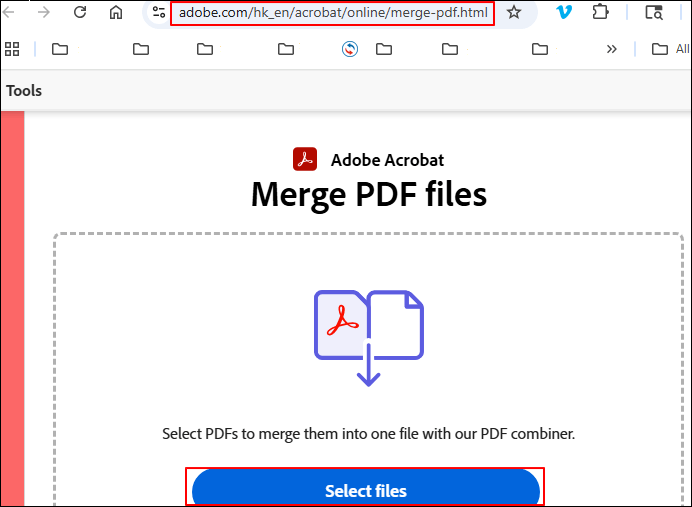The image size is (692, 507).
Task: Show more bookmarks with the double chevron
Action: point(611,49)
